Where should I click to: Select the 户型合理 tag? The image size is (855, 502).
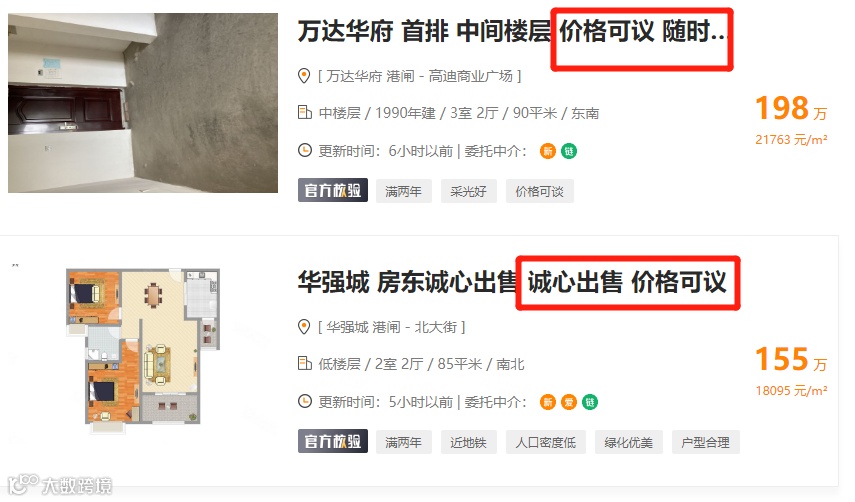[705, 443]
